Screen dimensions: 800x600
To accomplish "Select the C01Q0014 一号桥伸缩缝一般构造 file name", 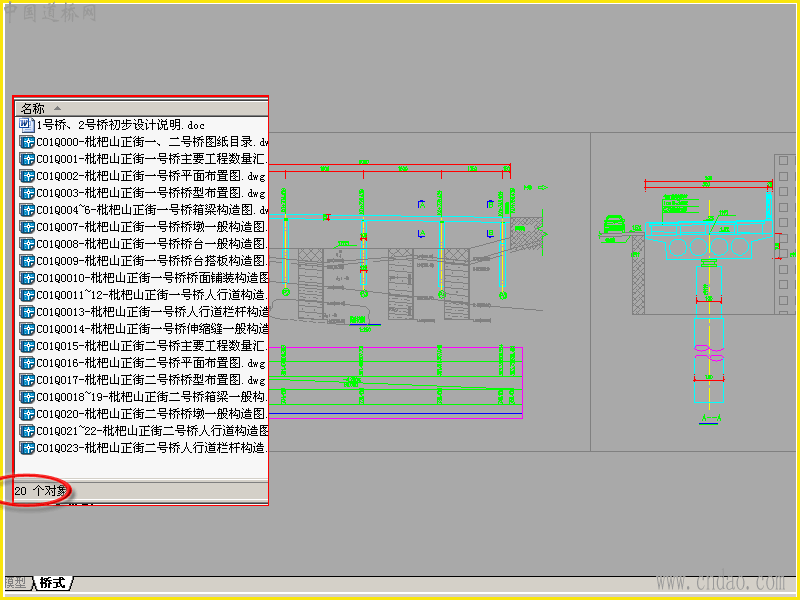I will click(152, 329).
